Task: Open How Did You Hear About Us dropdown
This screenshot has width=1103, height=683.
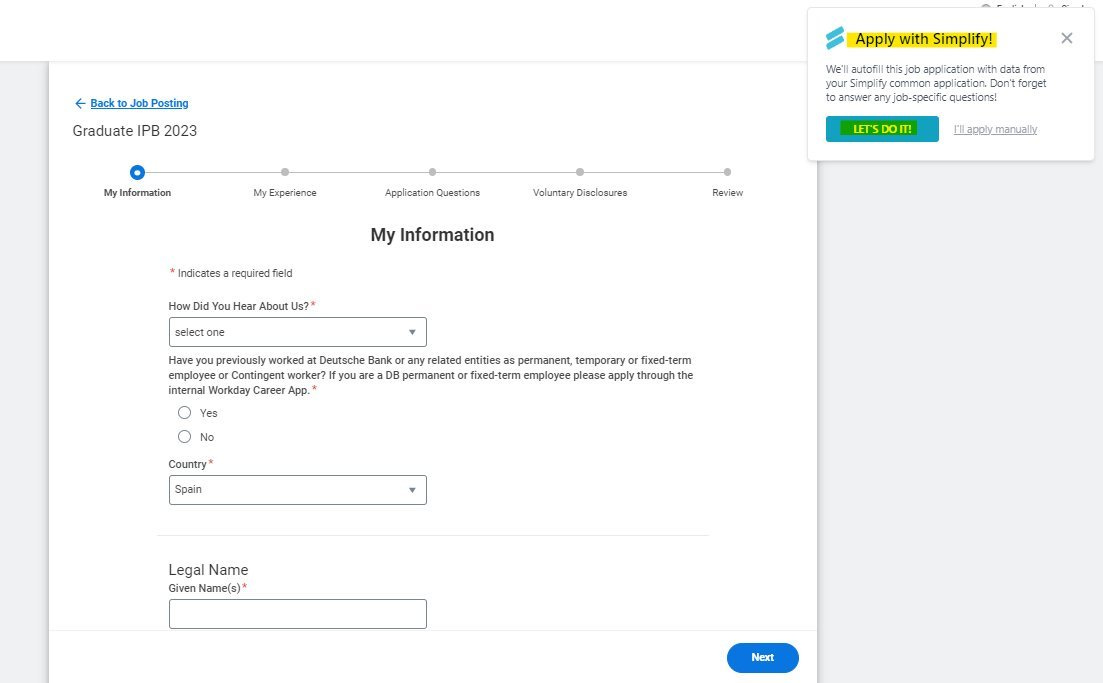Action: click(298, 332)
